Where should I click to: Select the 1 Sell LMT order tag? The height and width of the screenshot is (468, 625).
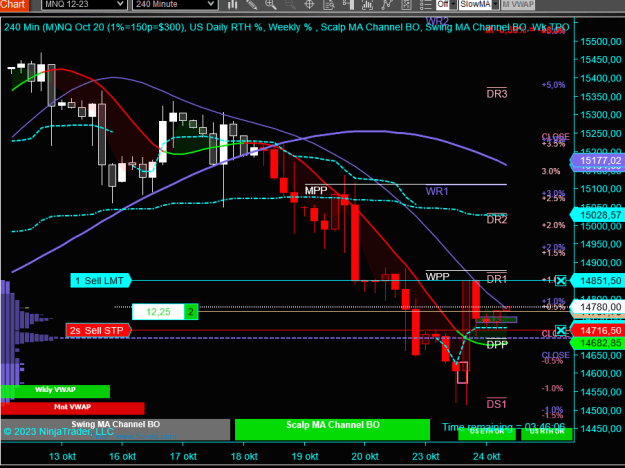101,281
